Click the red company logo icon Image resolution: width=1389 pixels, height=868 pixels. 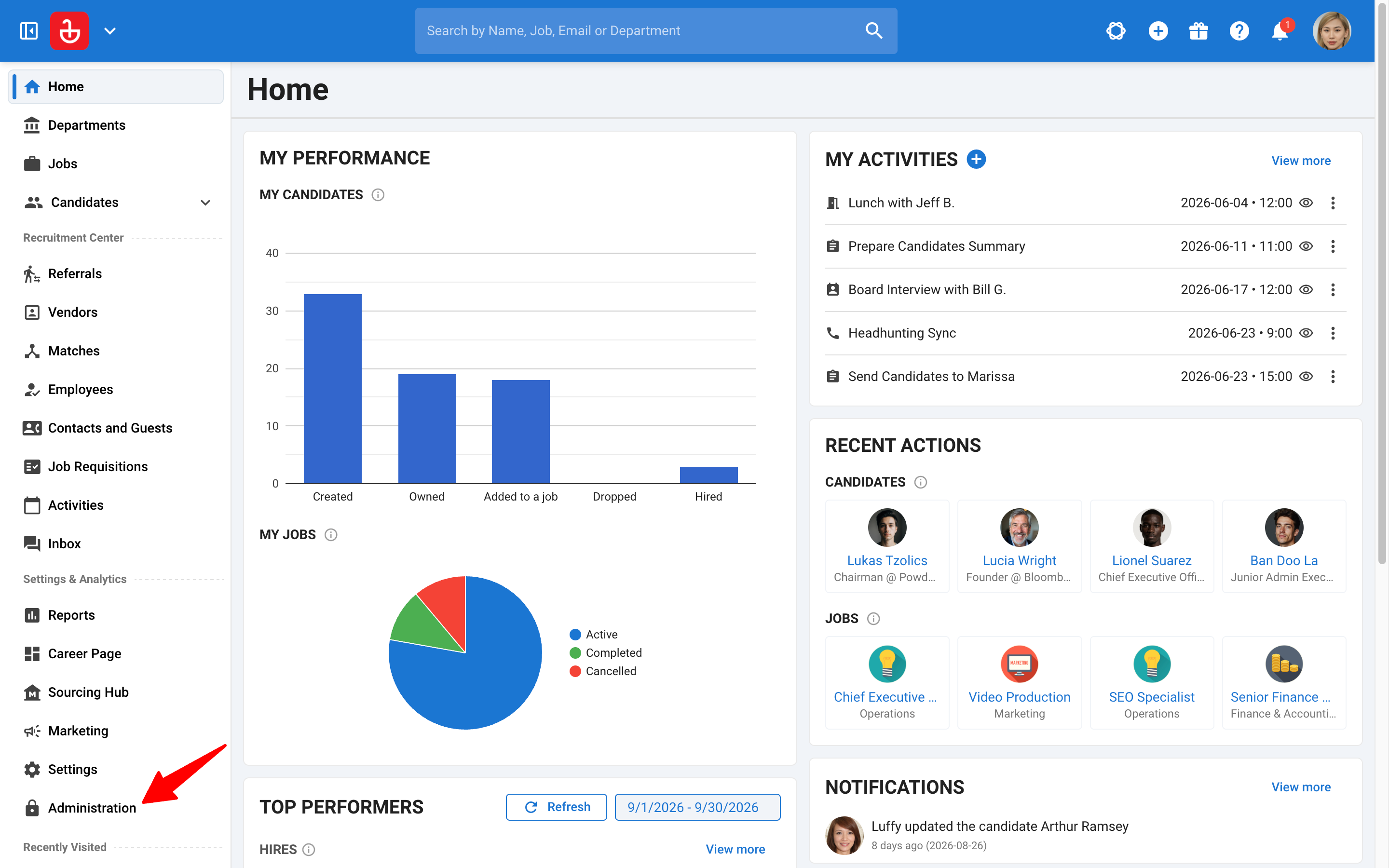pyautogui.click(x=69, y=30)
